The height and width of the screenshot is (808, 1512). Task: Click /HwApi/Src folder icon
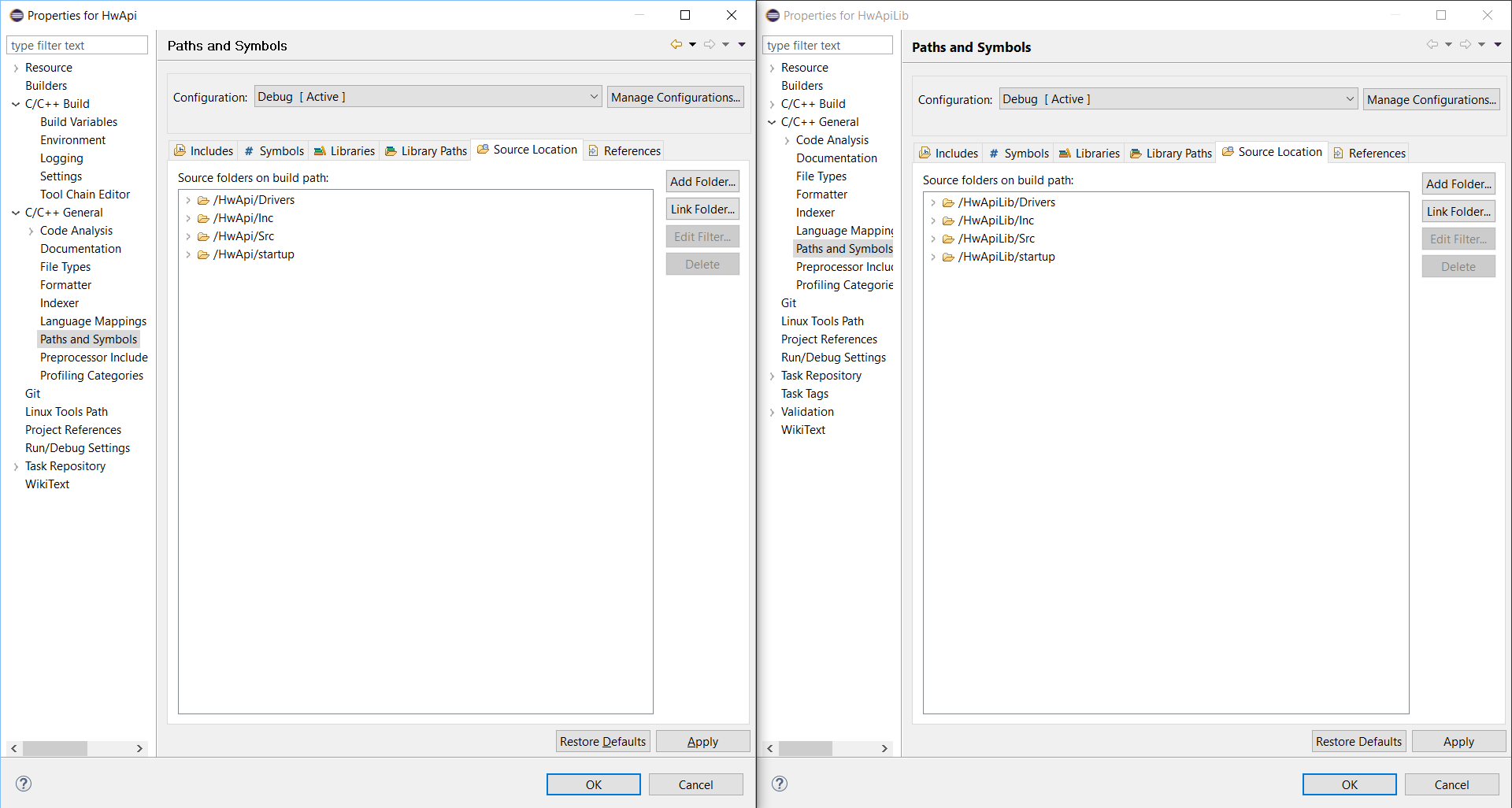[x=203, y=236]
